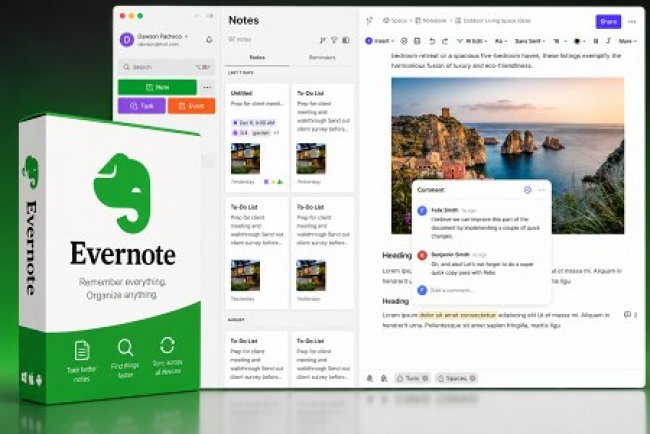Expand the Dawson Pacheco account menu arrow

click(186, 36)
